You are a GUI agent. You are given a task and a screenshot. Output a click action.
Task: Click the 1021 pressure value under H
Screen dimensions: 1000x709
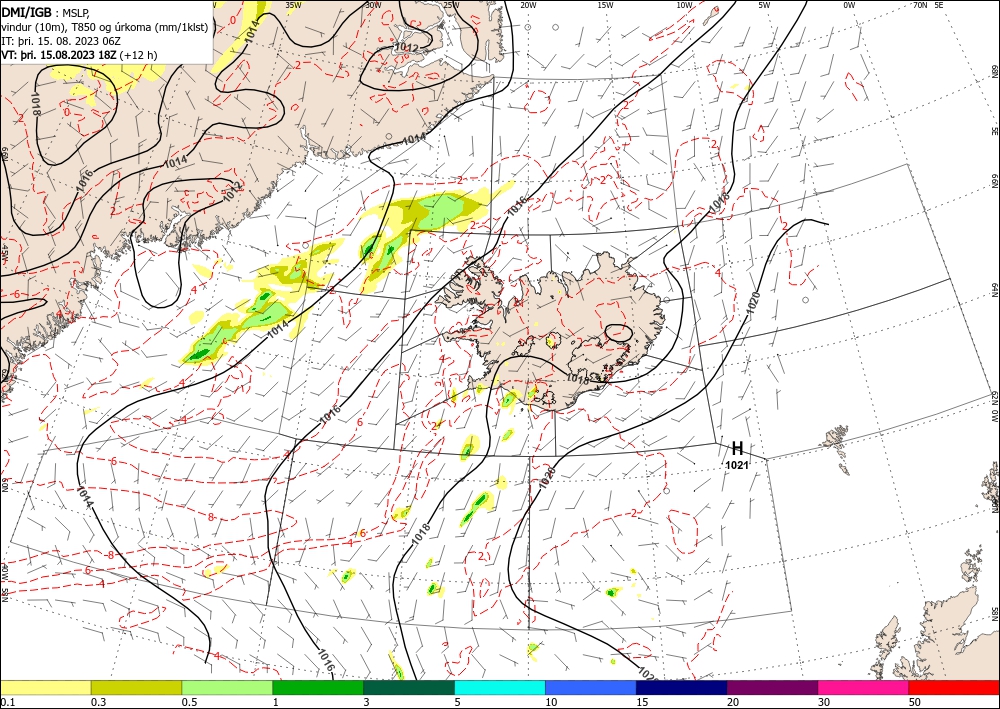(737, 465)
